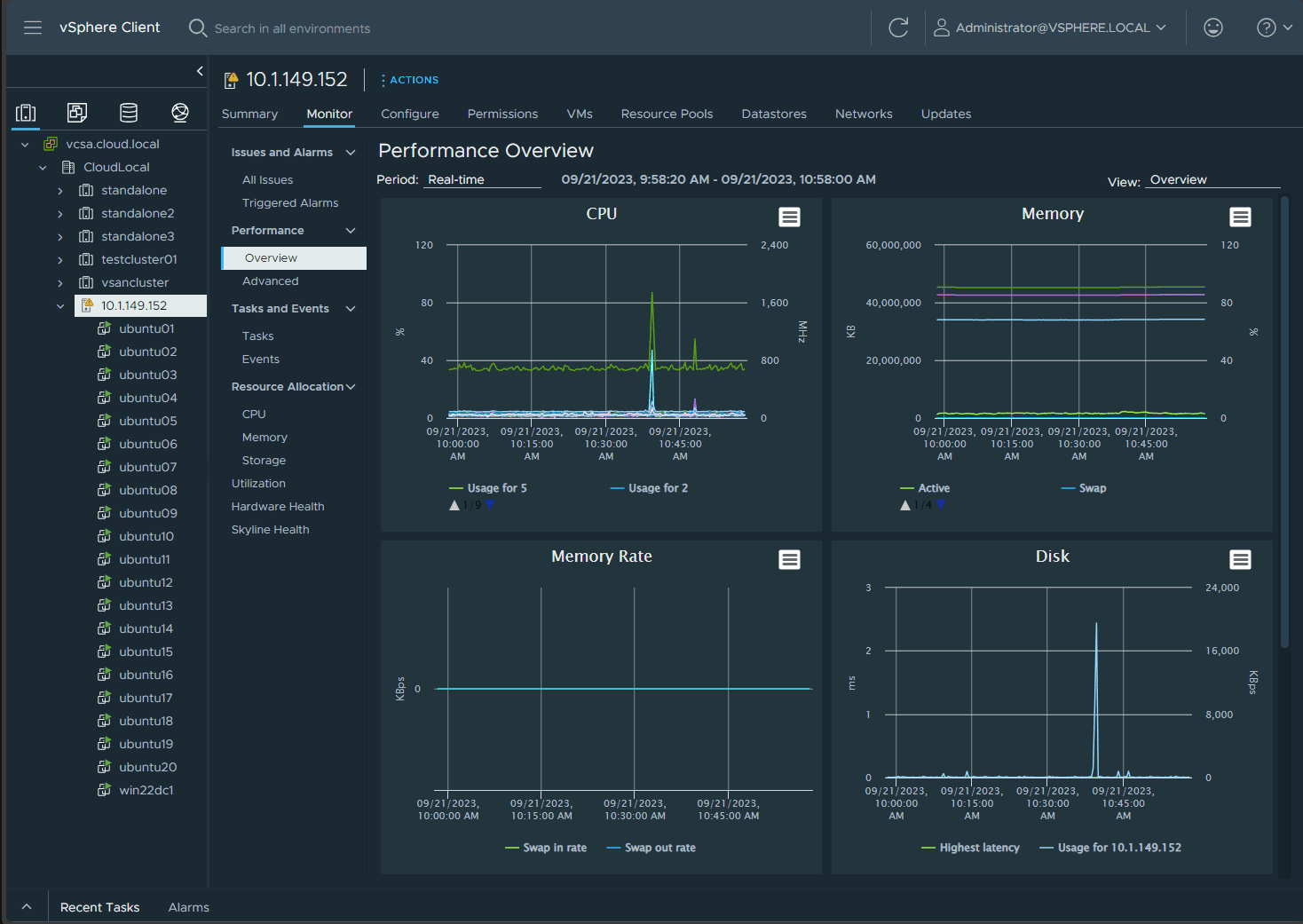The width and height of the screenshot is (1303, 924).
Task: Click the refresh icon in top bar
Action: click(898, 28)
